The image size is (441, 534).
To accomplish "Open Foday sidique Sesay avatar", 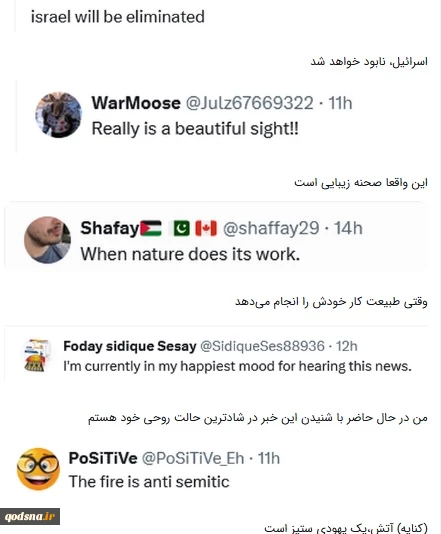I will pyautogui.click(x=37, y=355).
